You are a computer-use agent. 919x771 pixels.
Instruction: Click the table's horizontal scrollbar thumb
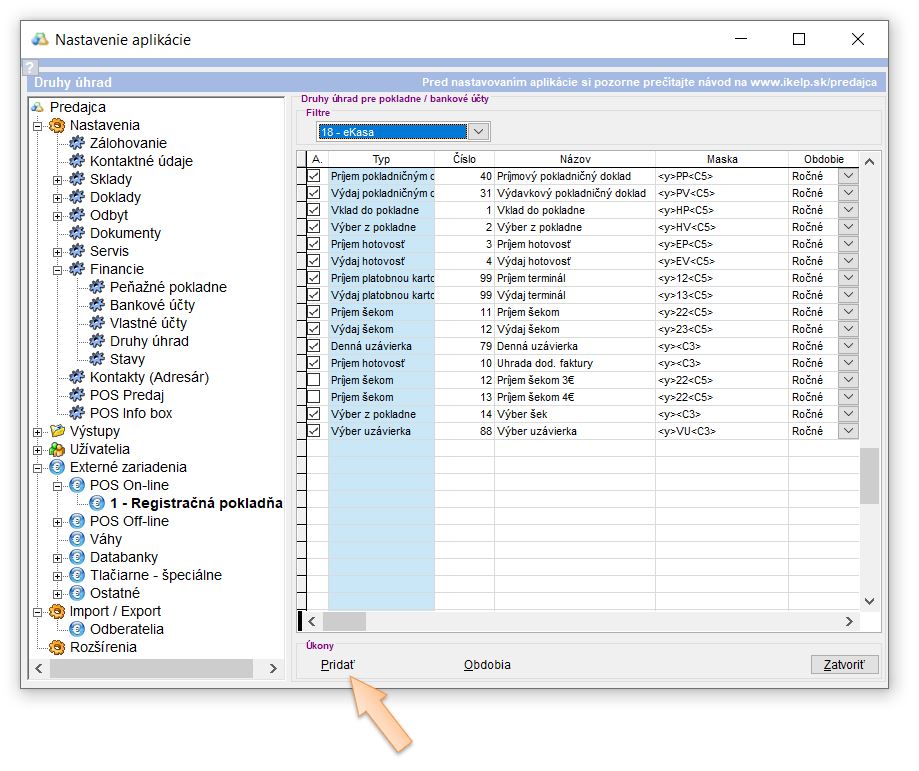[343, 621]
